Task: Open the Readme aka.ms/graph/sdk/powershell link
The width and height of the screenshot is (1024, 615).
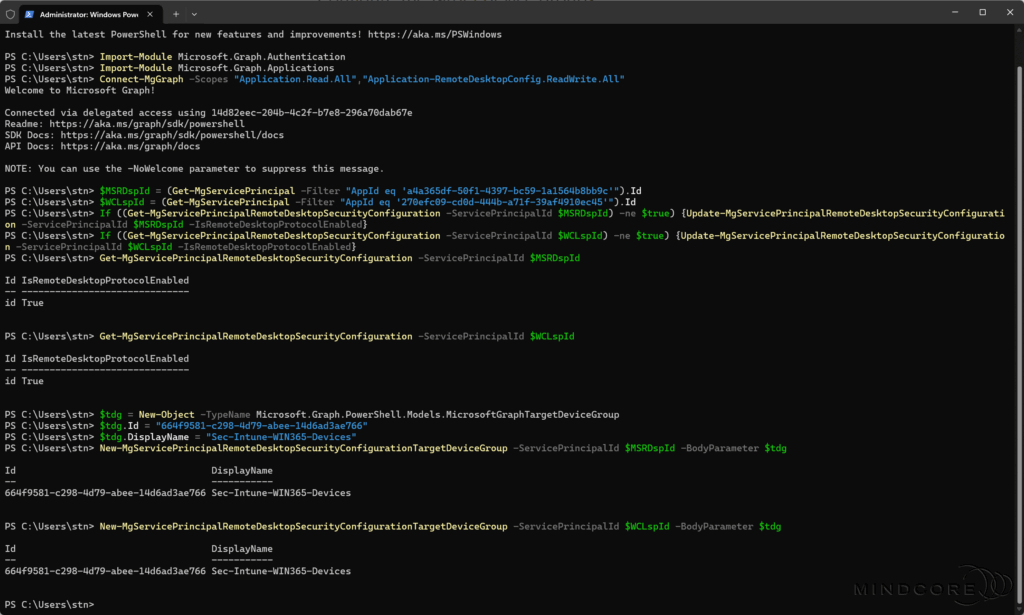Action: [x=147, y=123]
